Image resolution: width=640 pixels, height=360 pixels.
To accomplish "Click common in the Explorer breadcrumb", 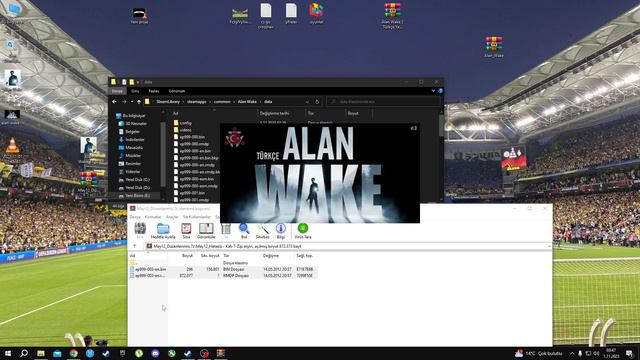I will (222, 102).
